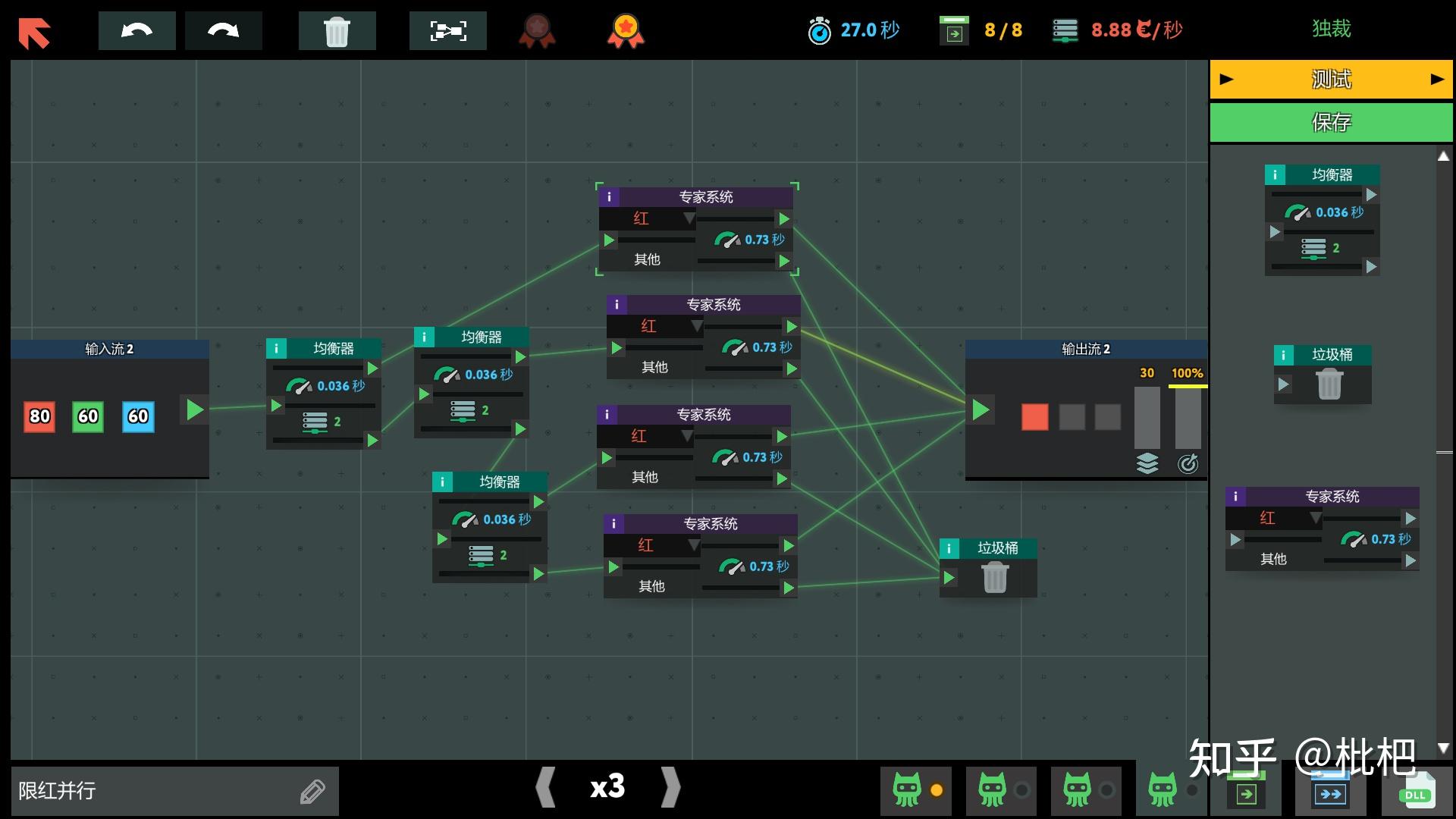Return to menu via the red logo
This screenshot has width=1456, height=819.
click(x=35, y=32)
